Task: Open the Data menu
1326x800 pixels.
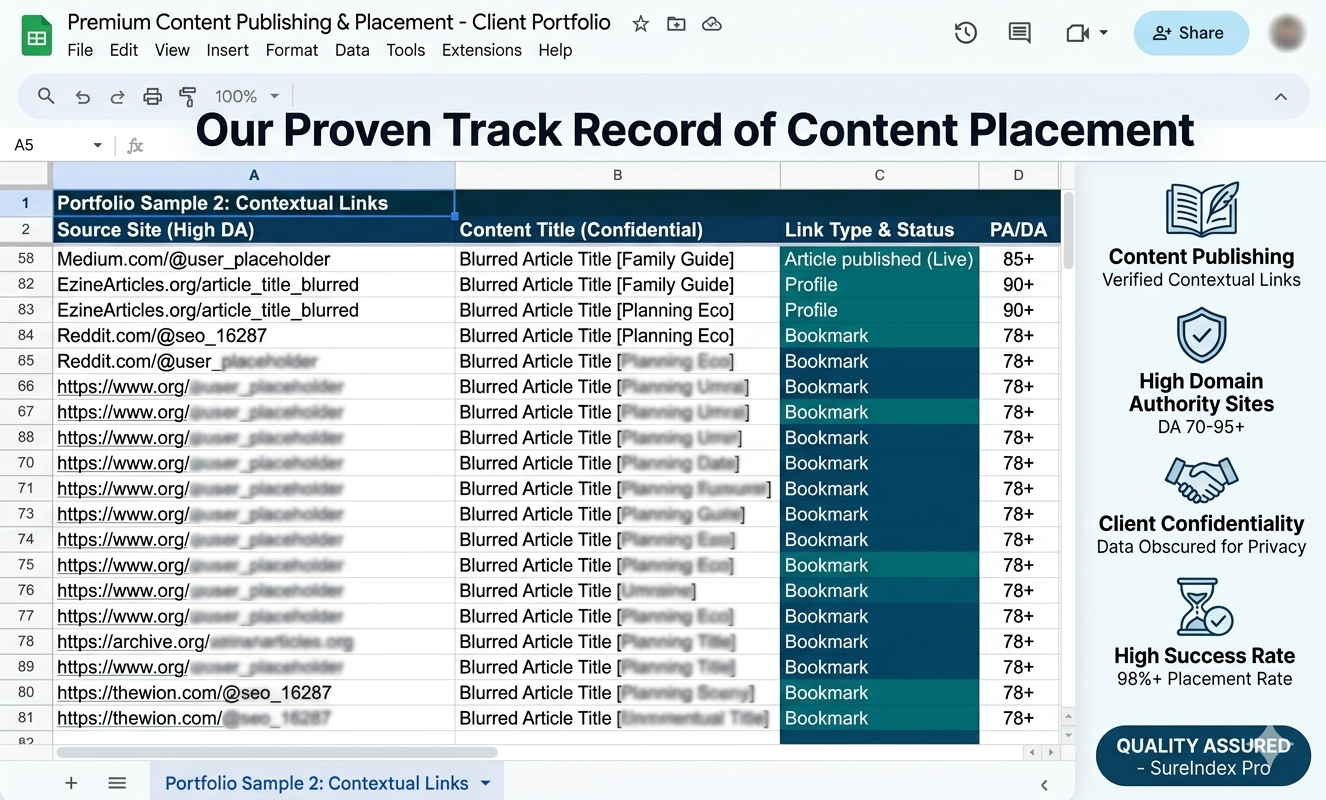Action: tap(352, 50)
